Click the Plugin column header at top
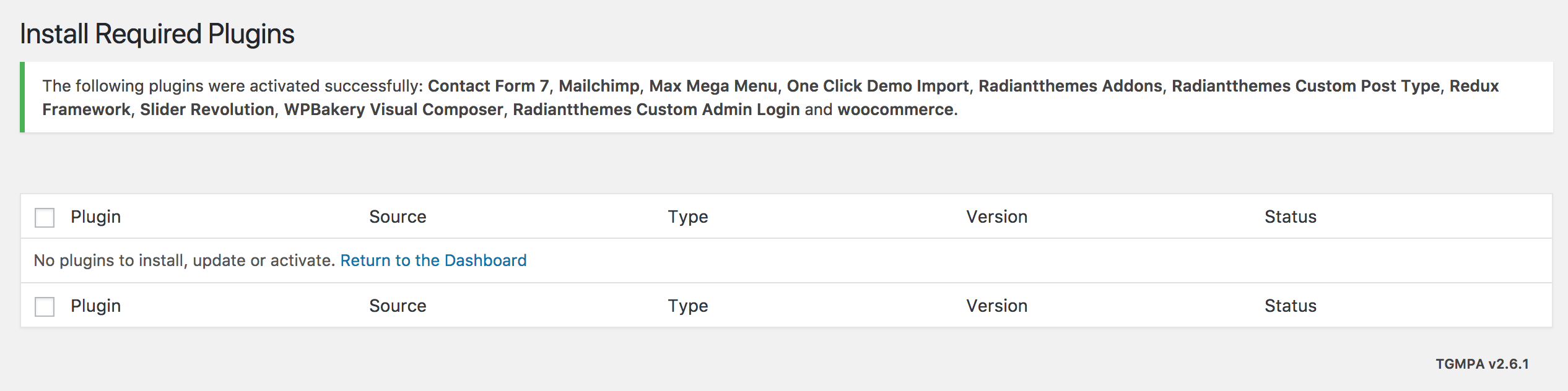This screenshot has width=1568, height=391. click(95, 217)
